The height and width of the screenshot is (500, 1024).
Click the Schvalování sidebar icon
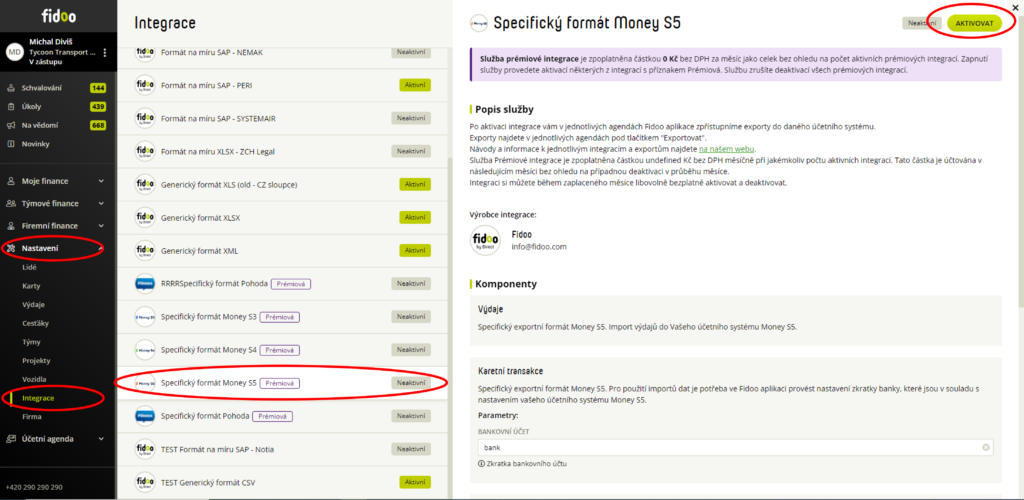coord(10,88)
